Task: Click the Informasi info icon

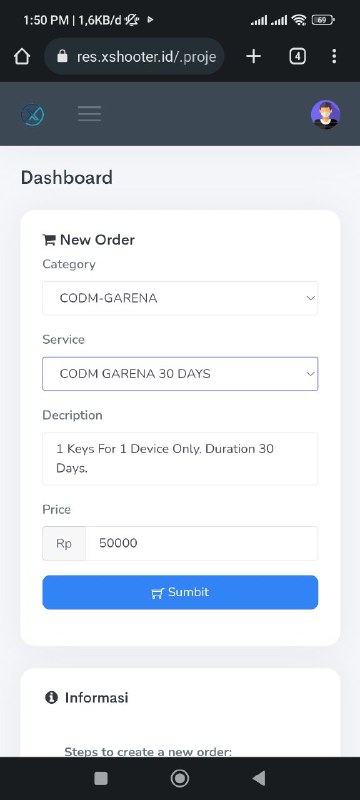Action: coord(52,697)
